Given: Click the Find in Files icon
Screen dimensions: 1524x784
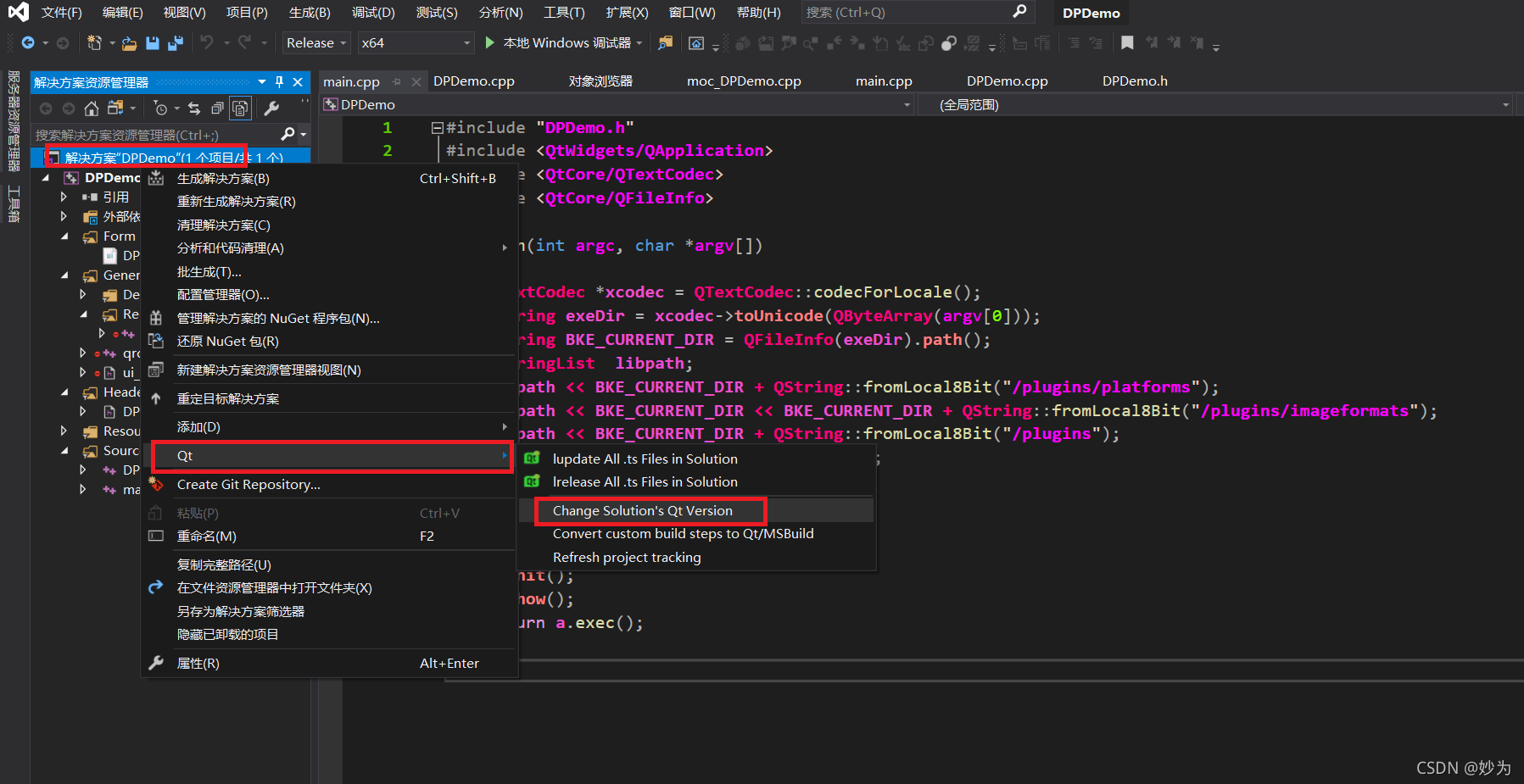Looking at the screenshot, I should [666, 42].
